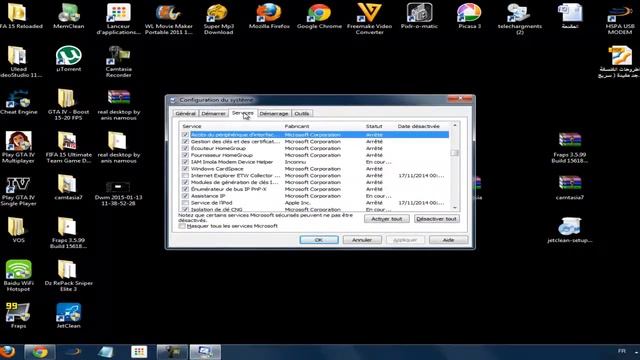640x360 pixels.
Task: Click services list scrollbar up arrow
Action: point(455,126)
